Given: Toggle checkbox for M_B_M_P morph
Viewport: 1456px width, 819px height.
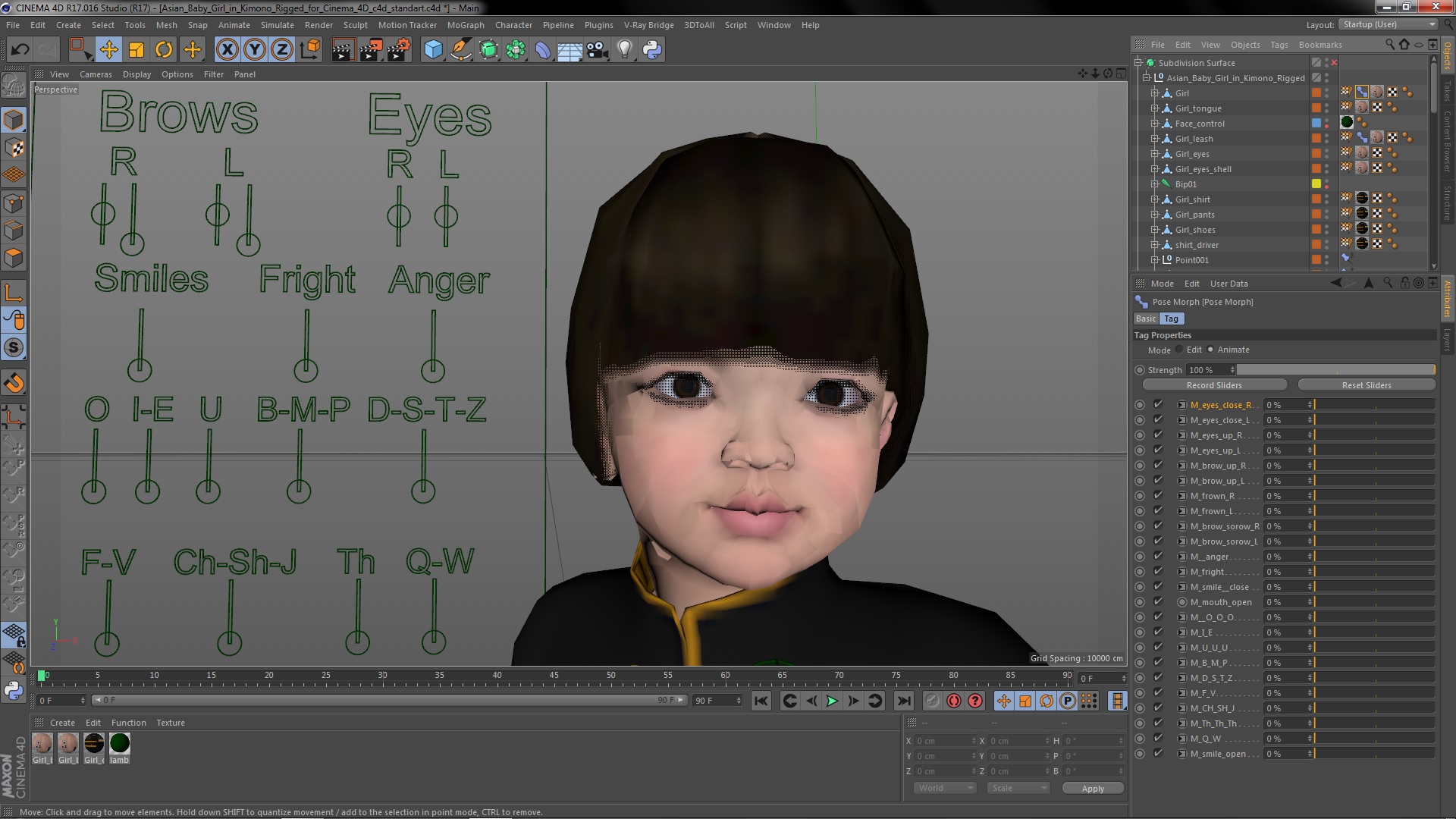Looking at the screenshot, I should [x=1158, y=662].
